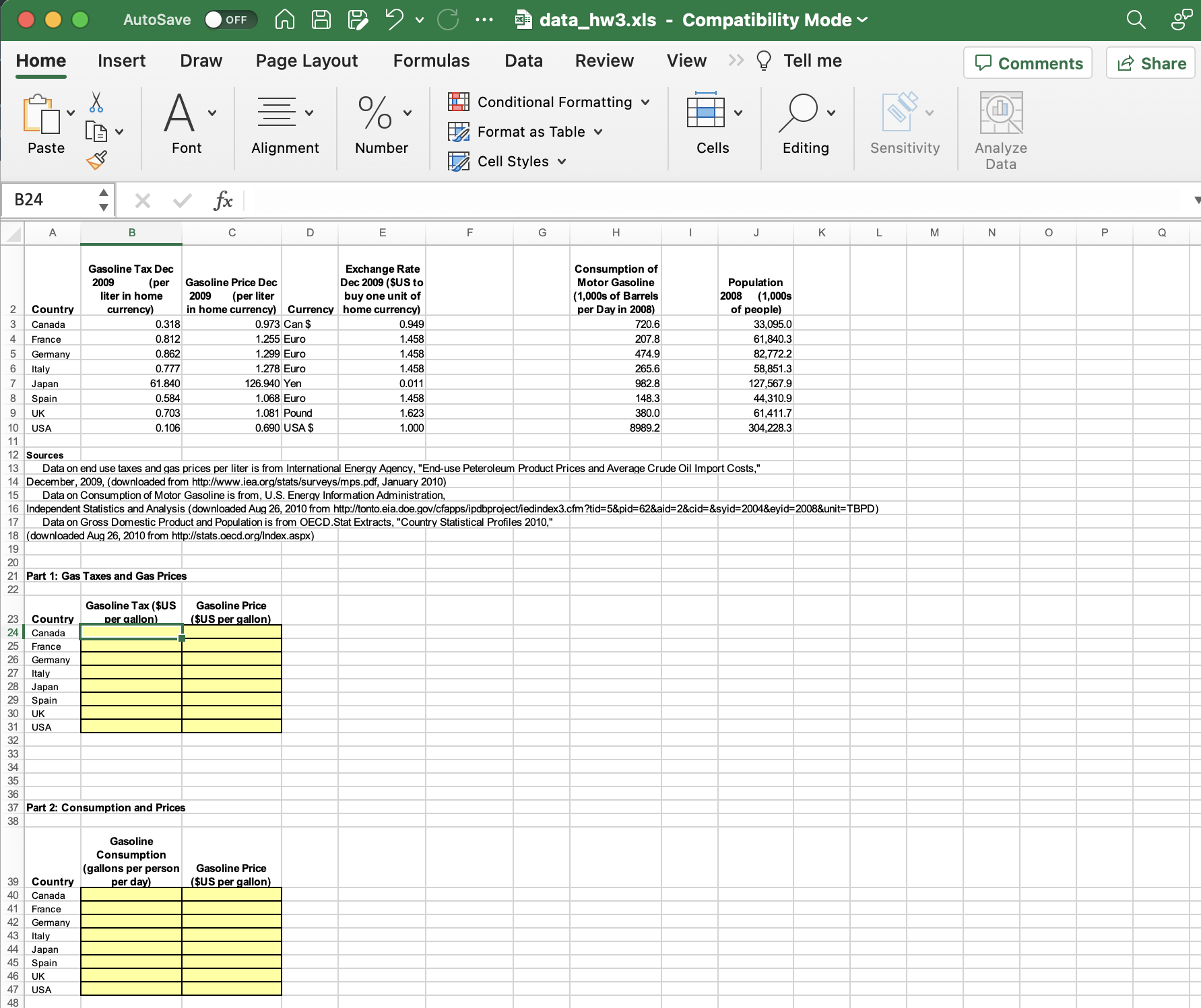This screenshot has width=1201, height=1008.
Task: Open the file name Compatibility Mode dropdown
Action: pyautogui.click(x=862, y=20)
